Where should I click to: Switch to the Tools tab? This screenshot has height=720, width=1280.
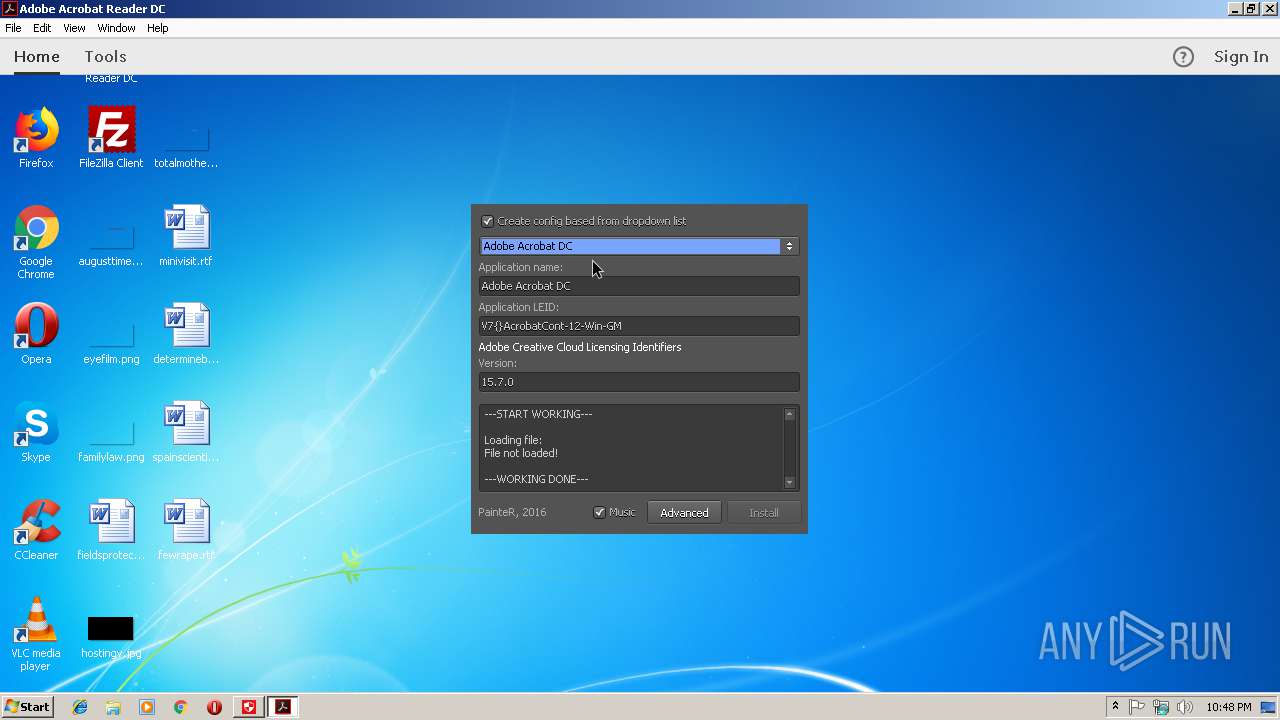(105, 57)
